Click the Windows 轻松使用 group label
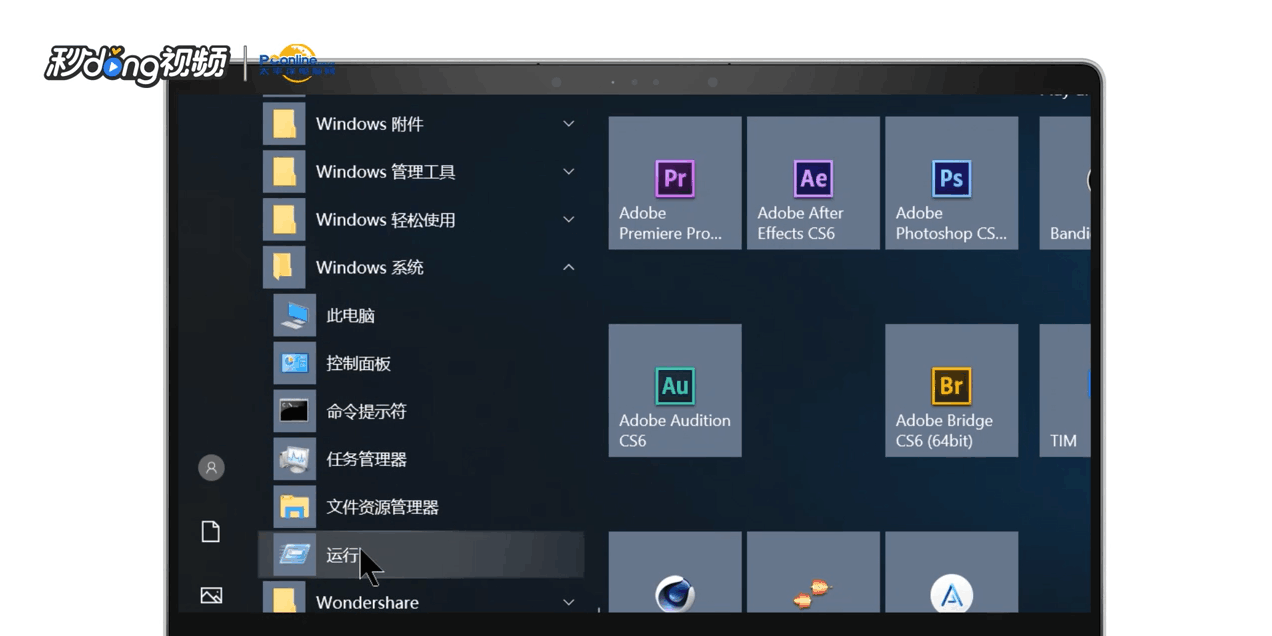This screenshot has height=636, width=1272. point(385,219)
